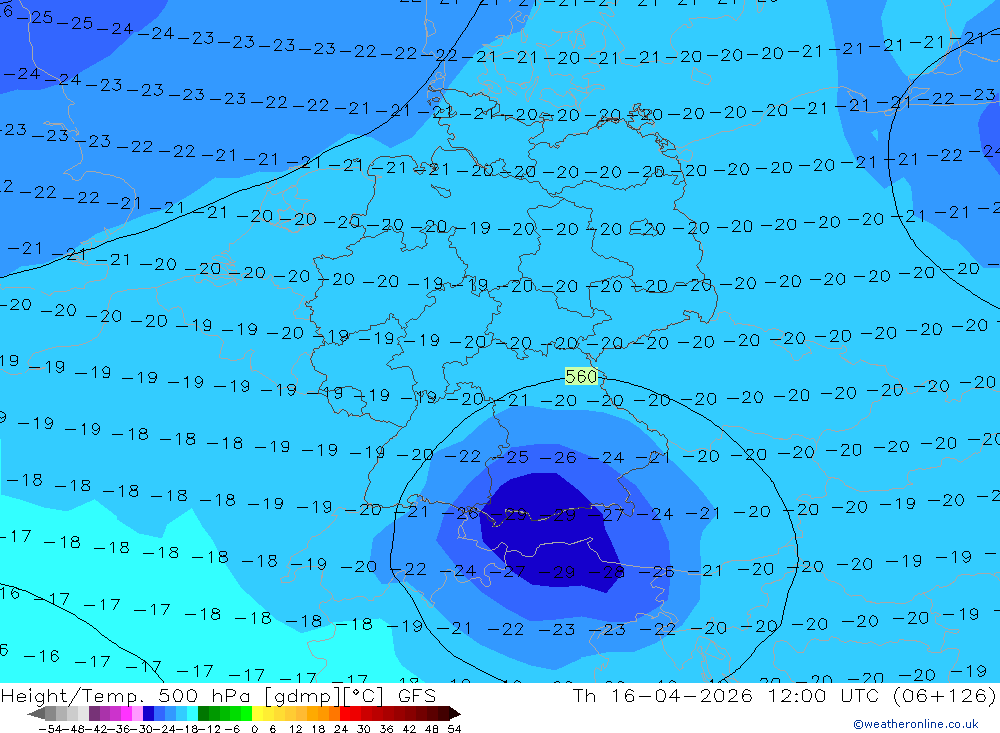Viewport: 1000px width, 733px height.
Task: Click the '0' color scale label
Action: tap(254, 729)
